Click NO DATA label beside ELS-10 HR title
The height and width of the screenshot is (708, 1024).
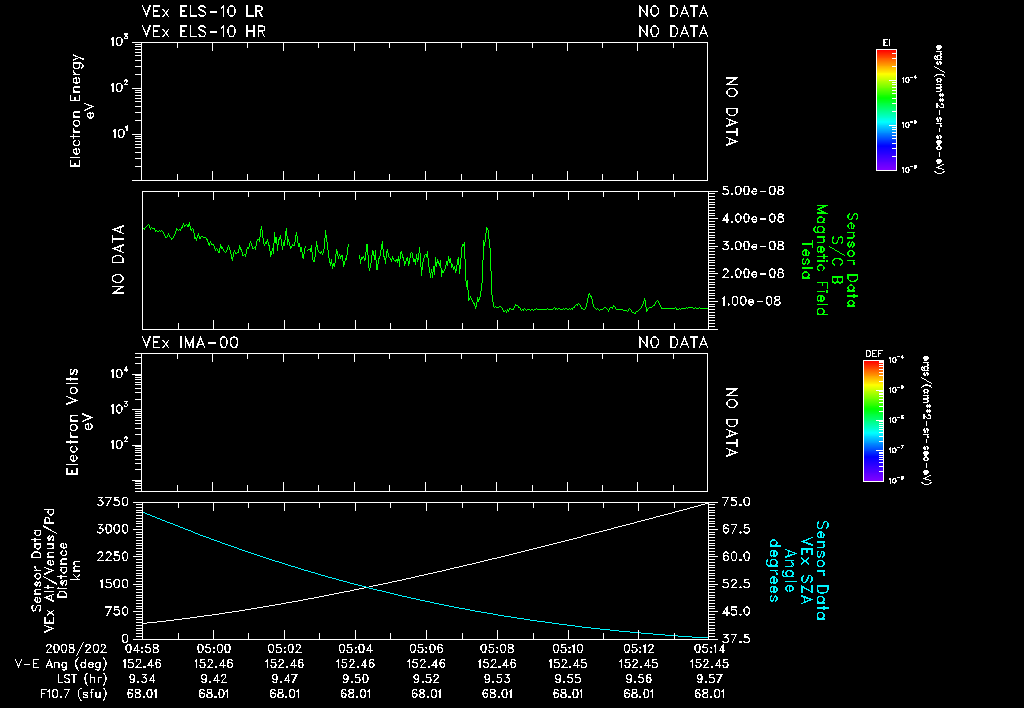(673, 31)
